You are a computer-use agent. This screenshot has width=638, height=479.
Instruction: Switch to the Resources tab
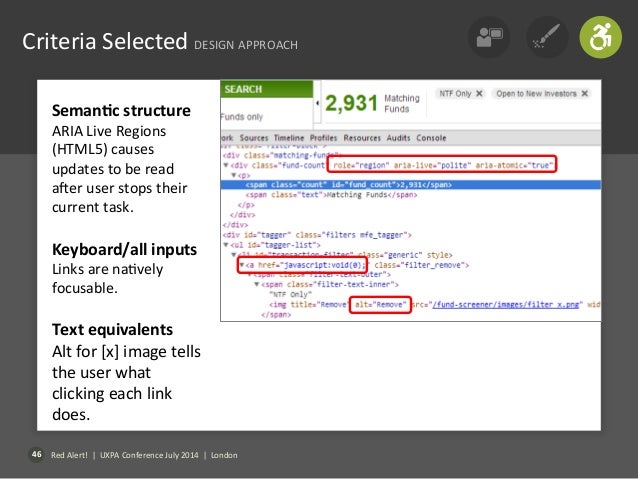click(362, 138)
